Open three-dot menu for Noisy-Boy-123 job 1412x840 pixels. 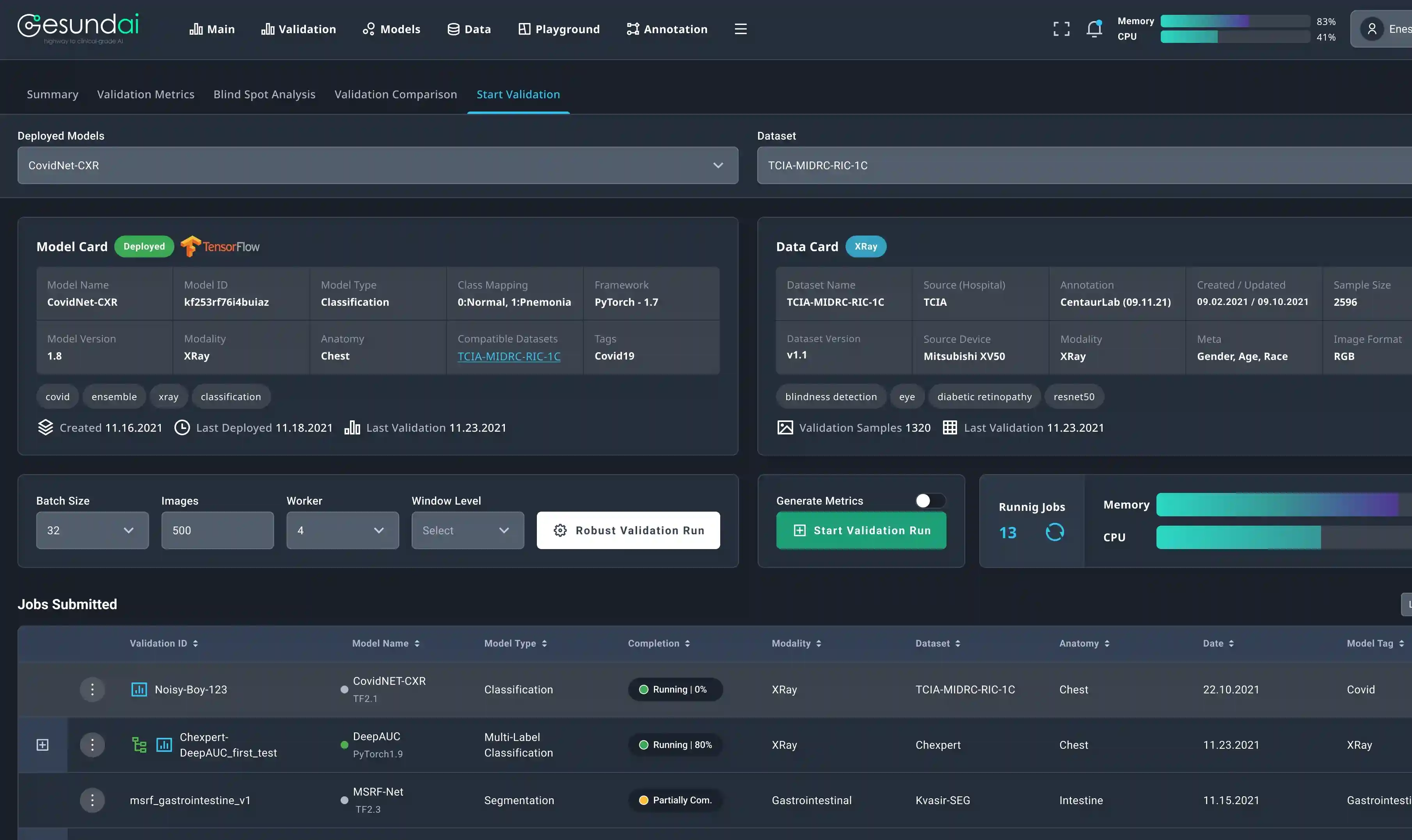(x=92, y=689)
